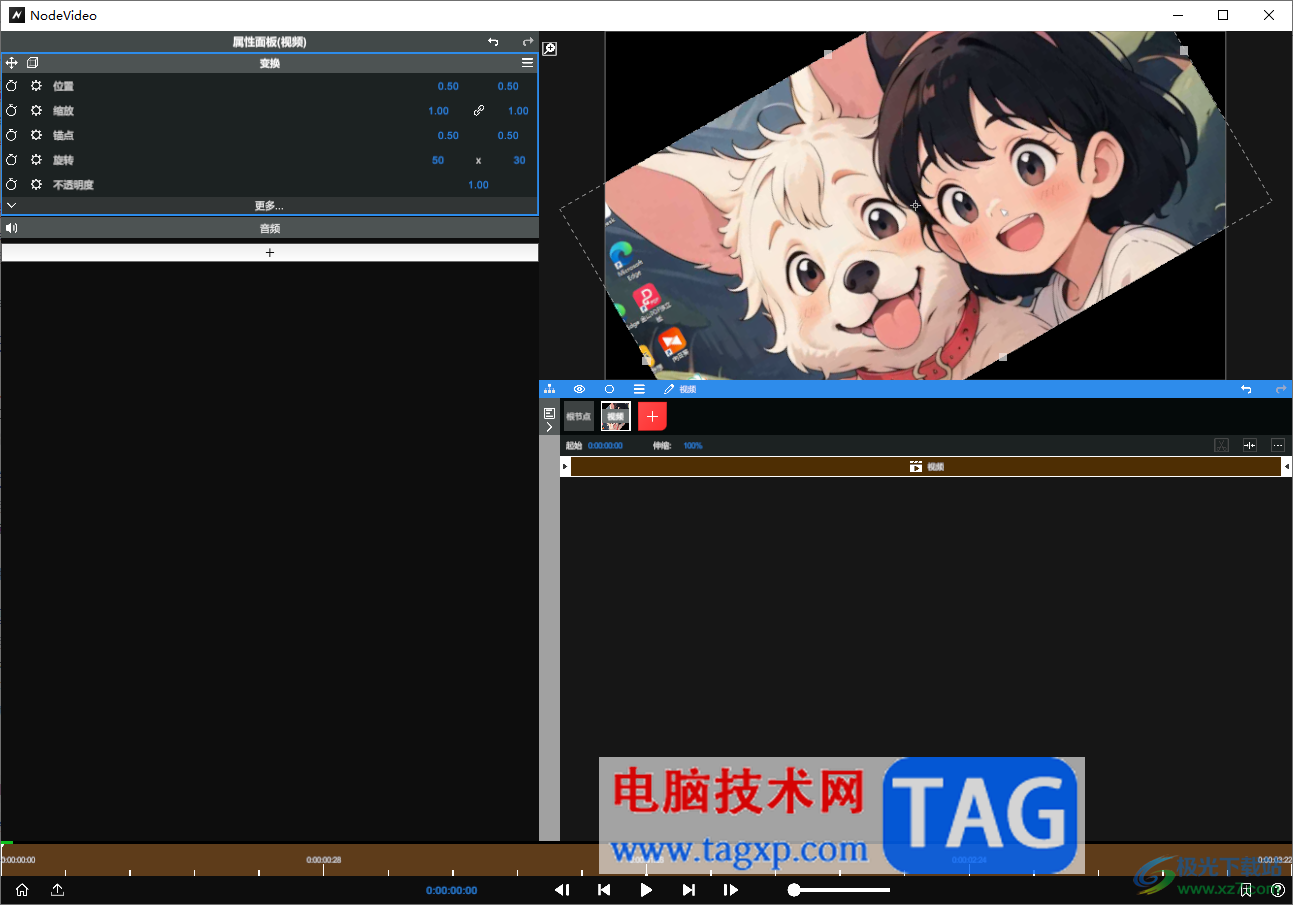Redo in the blue layer toolbar
This screenshot has width=1293, height=905.
tap(1281, 389)
